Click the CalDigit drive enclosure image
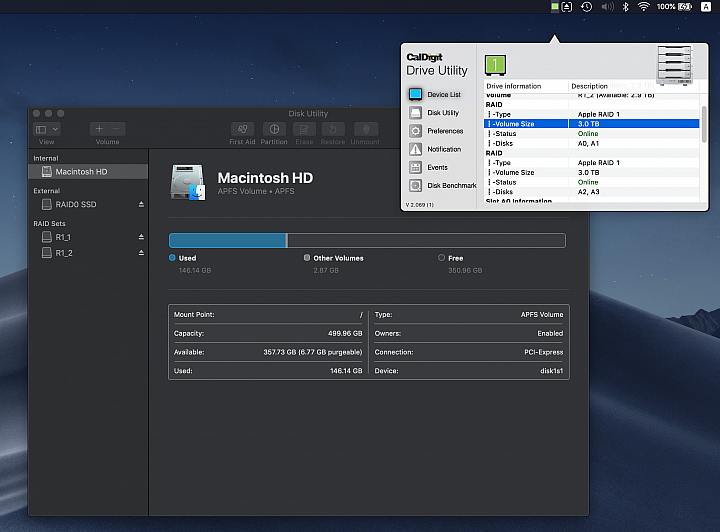 click(x=675, y=65)
